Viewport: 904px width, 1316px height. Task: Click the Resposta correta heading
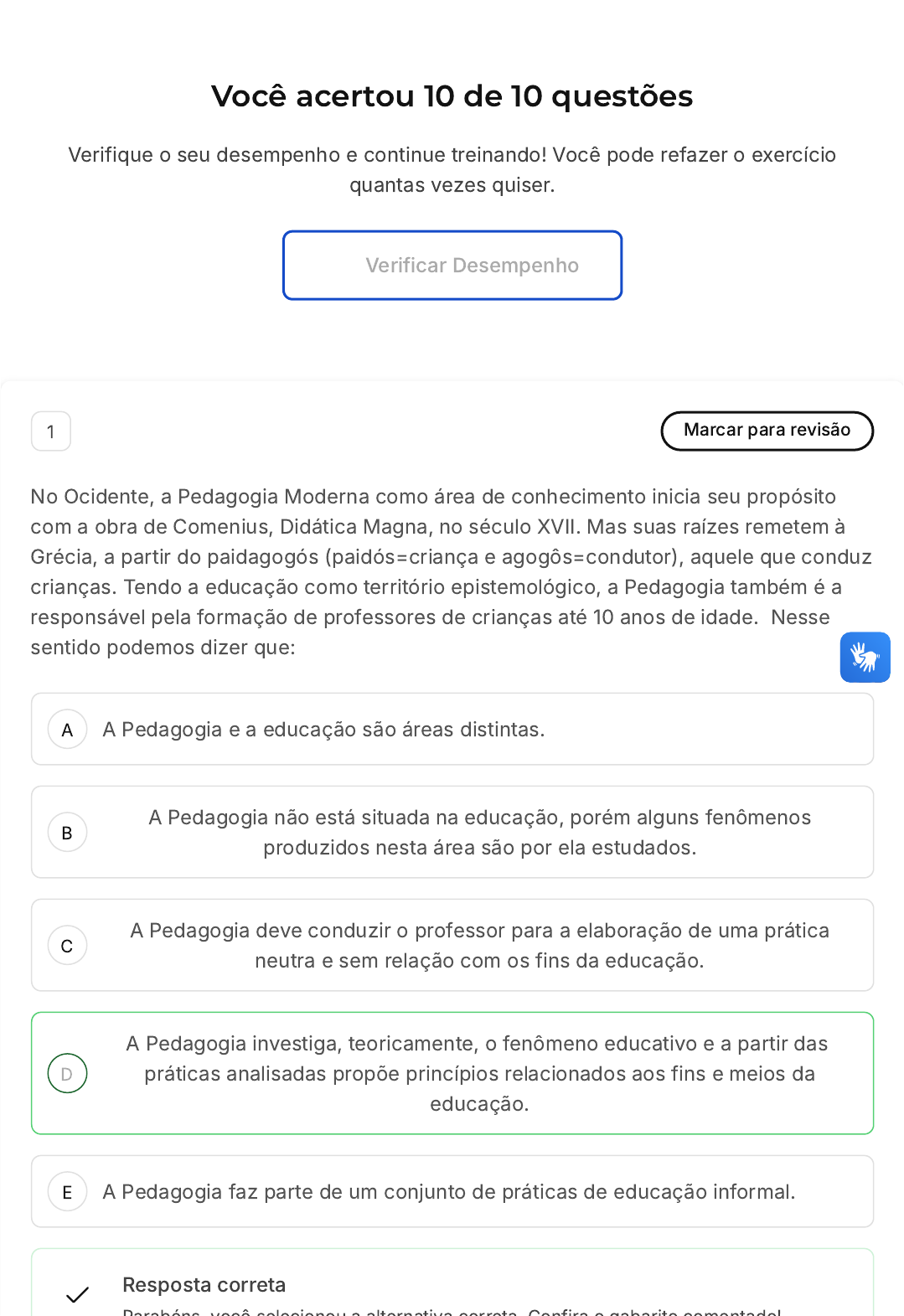point(204,1285)
